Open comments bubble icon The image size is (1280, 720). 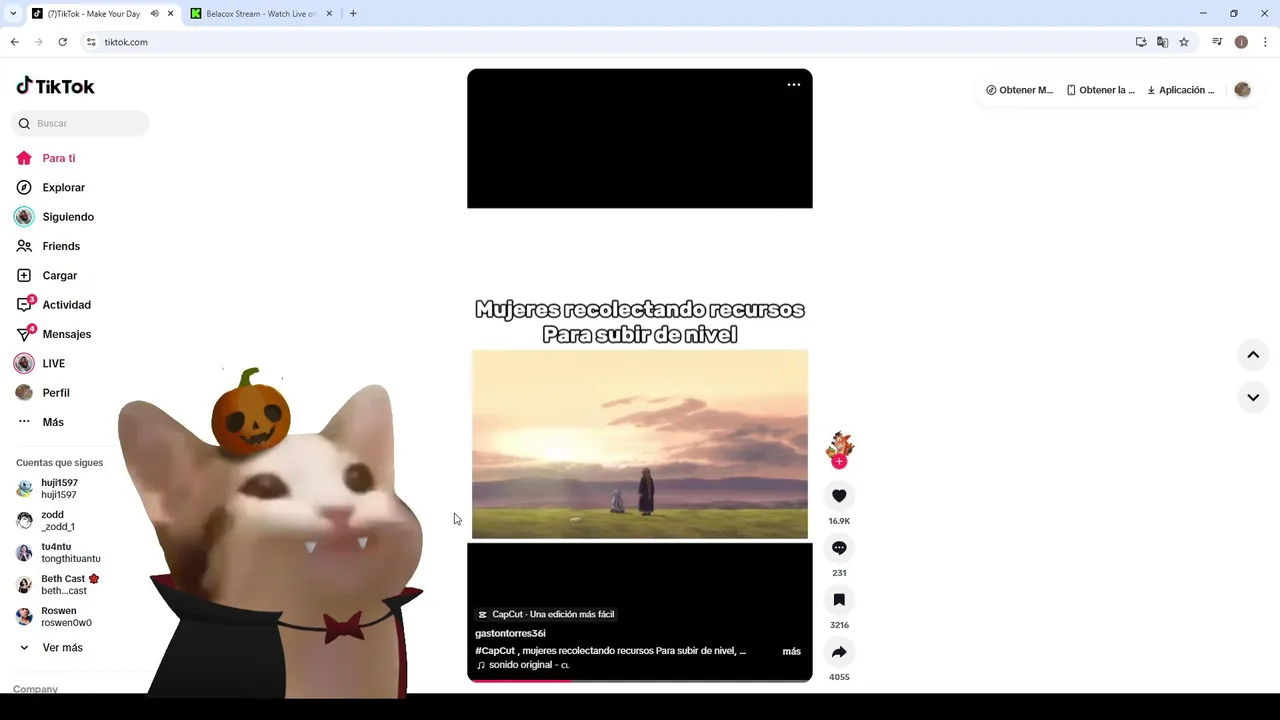pyautogui.click(x=839, y=547)
